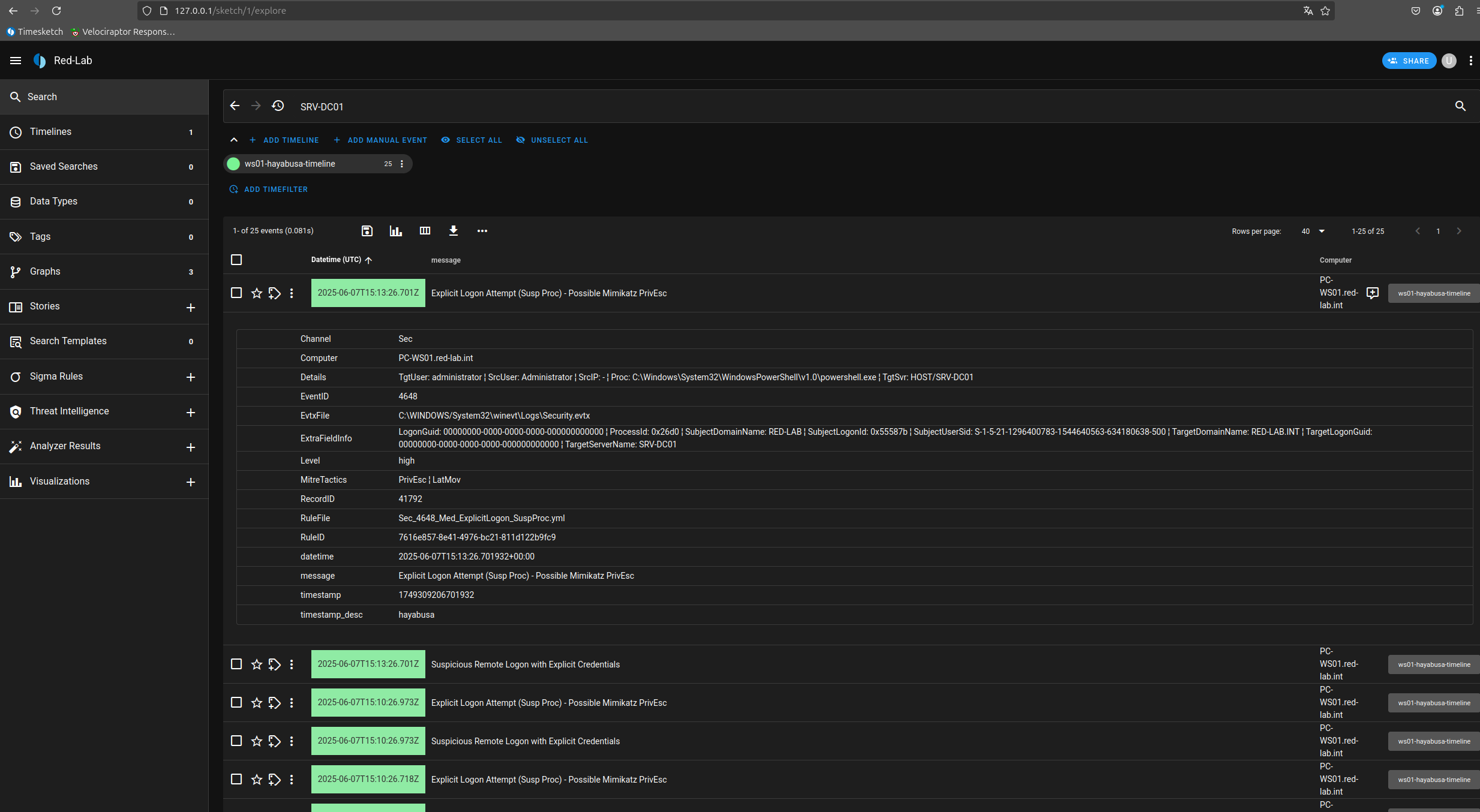The image size is (1480, 812).
Task: Open ws01-hayabusa-timeline chip options menu
Action: coord(402,164)
